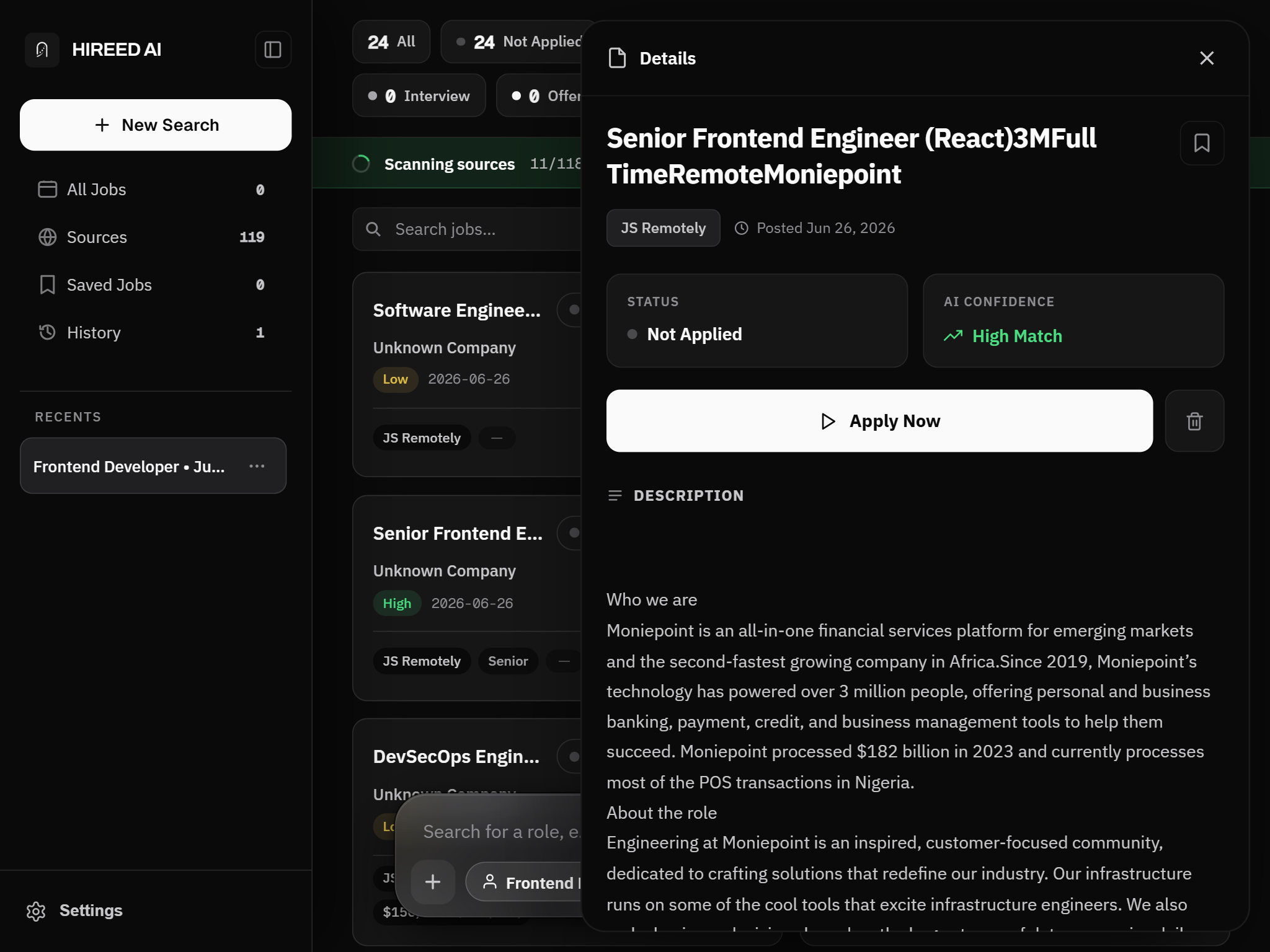Open the Not Applied status box
Image resolution: width=1270 pixels, height=952 pixels.
coord(757,320)
